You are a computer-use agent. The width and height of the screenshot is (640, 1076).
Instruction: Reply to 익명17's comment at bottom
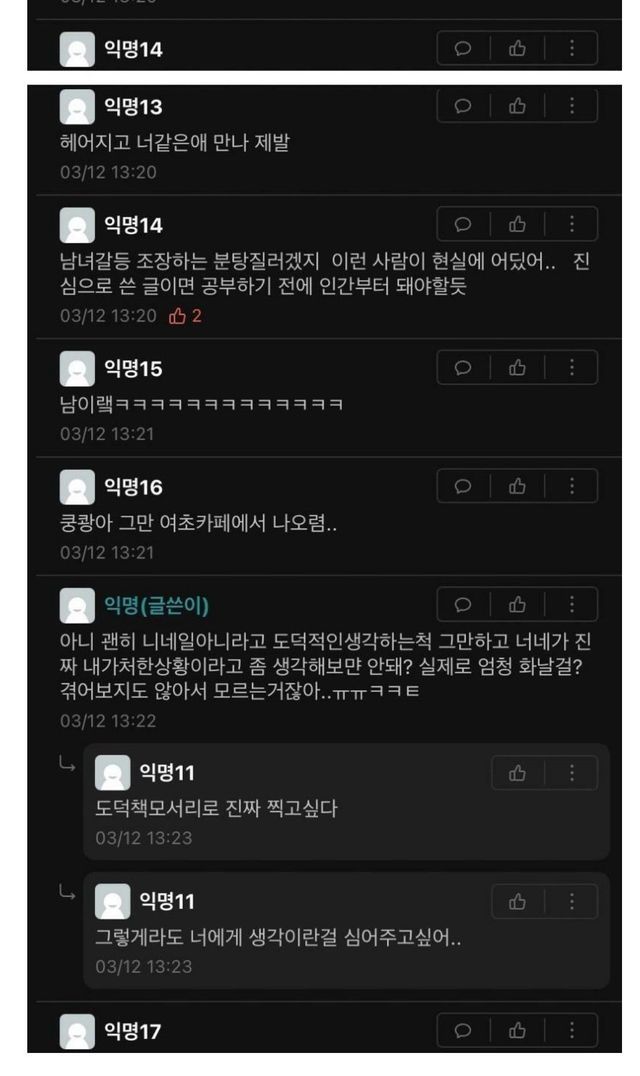463,1030
